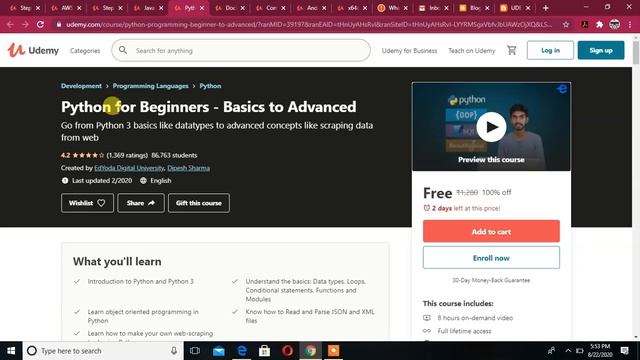This screenshot has height=360, width=640.
Task: Close the Python course browser tab
Action: (202, 8)
